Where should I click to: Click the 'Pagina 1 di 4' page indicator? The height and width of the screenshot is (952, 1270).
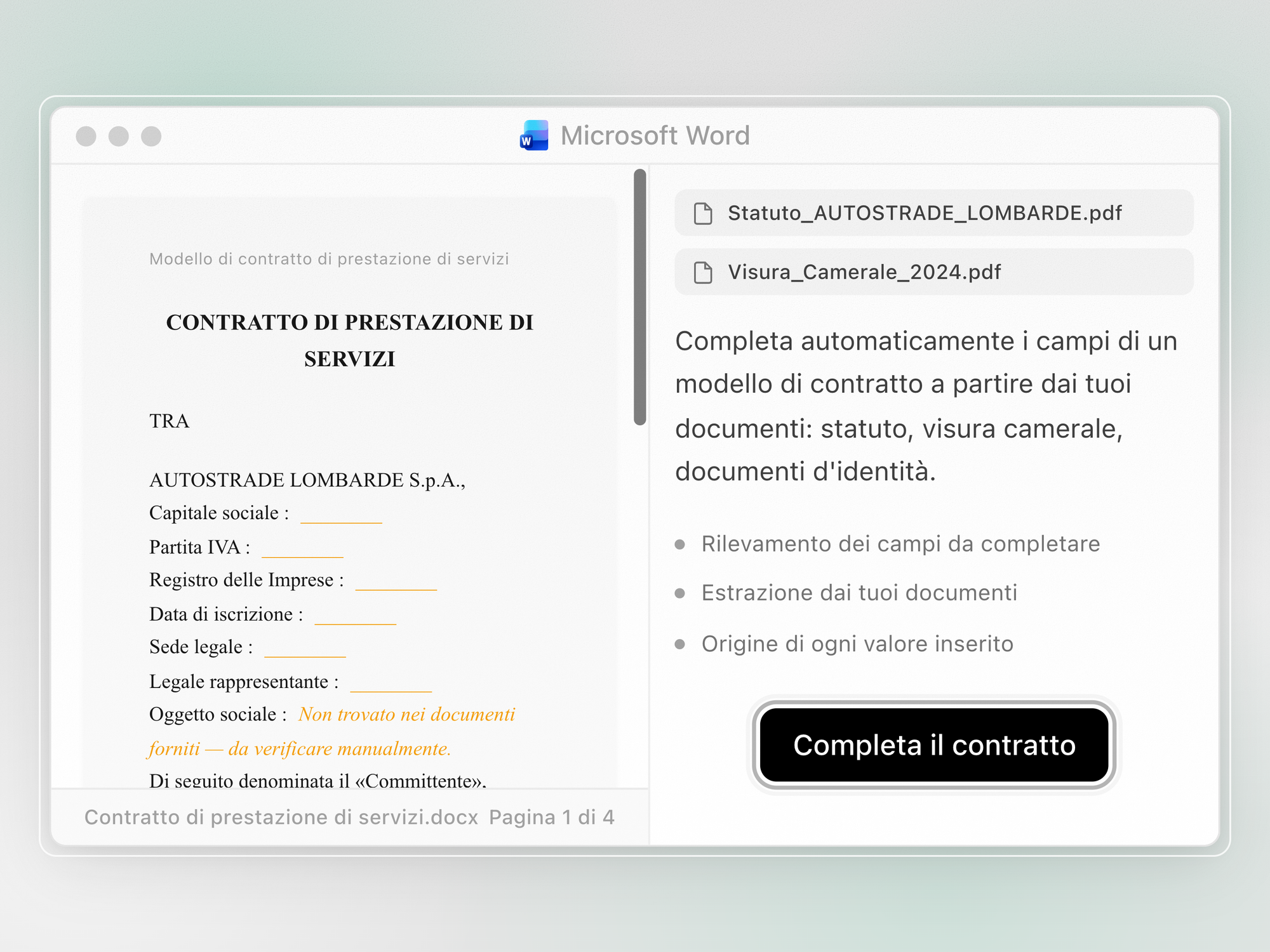552,817
